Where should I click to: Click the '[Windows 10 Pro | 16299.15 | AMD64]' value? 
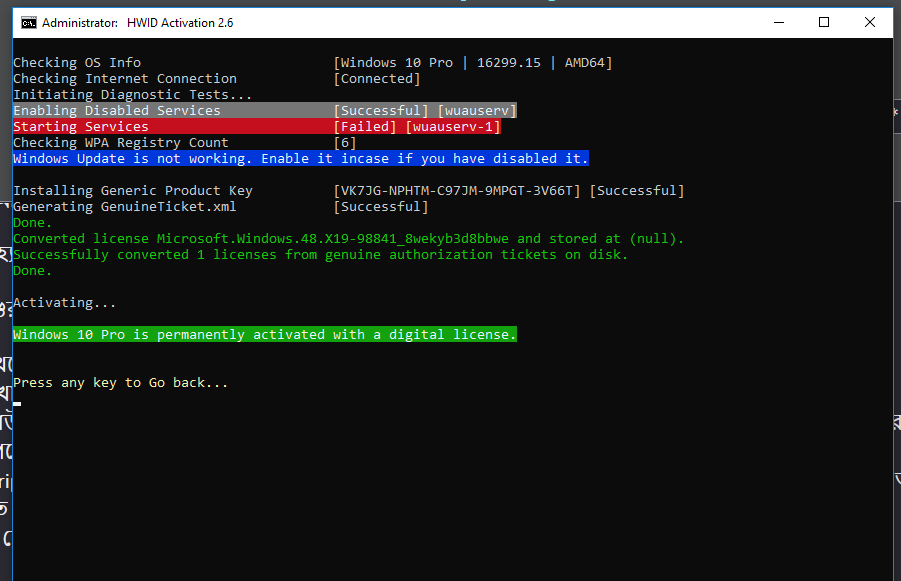click(x=473, y=63)
